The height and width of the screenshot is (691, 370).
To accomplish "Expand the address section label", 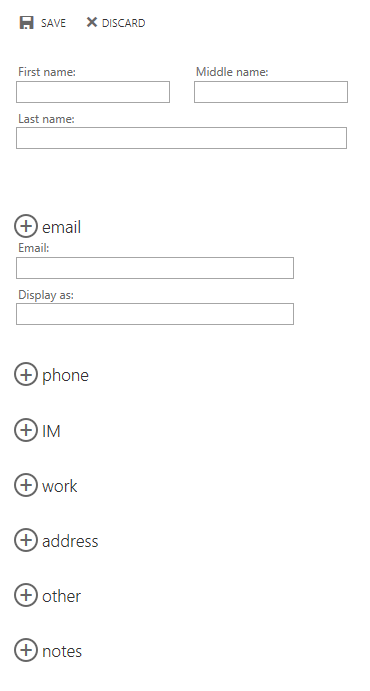I will tap(70, 541).
